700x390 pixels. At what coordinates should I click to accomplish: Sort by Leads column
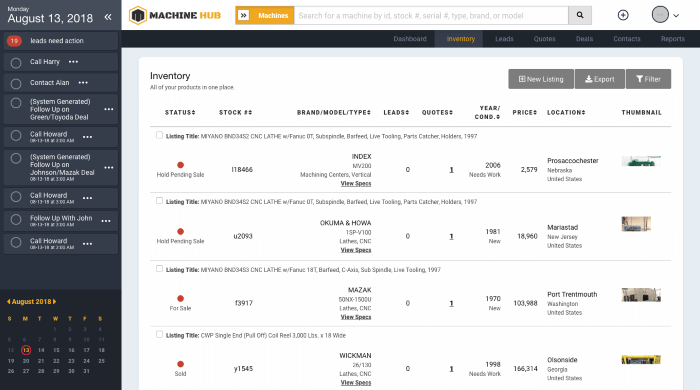coord(396,112)
